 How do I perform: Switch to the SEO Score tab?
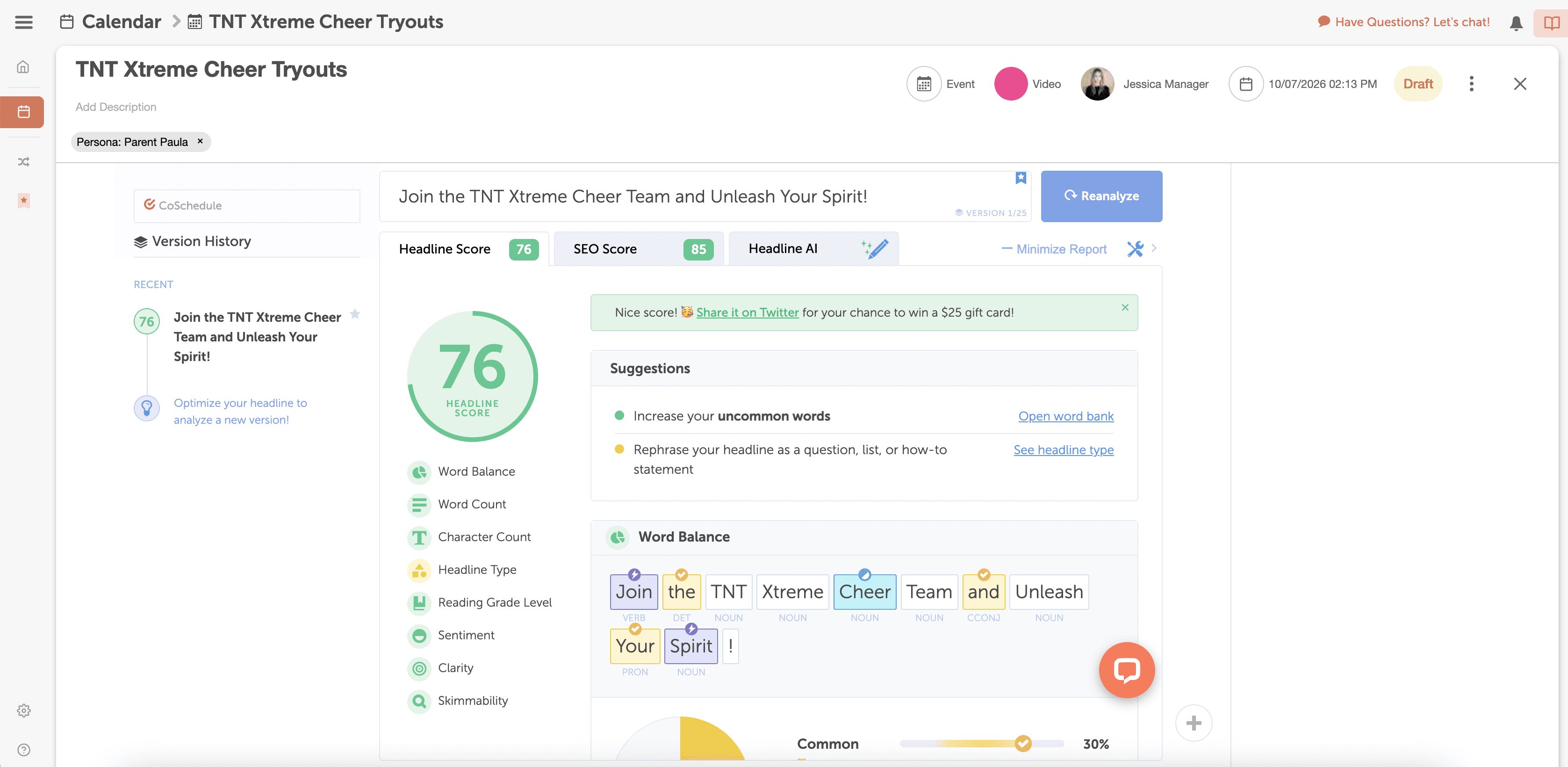coord(638,249)
